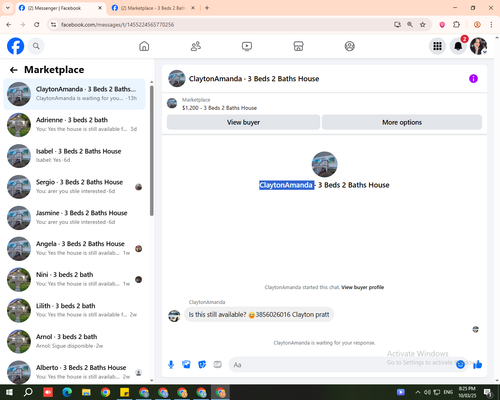Click the message input field
The width and height of the screenshot is (500, 400).
coord(348,365)
